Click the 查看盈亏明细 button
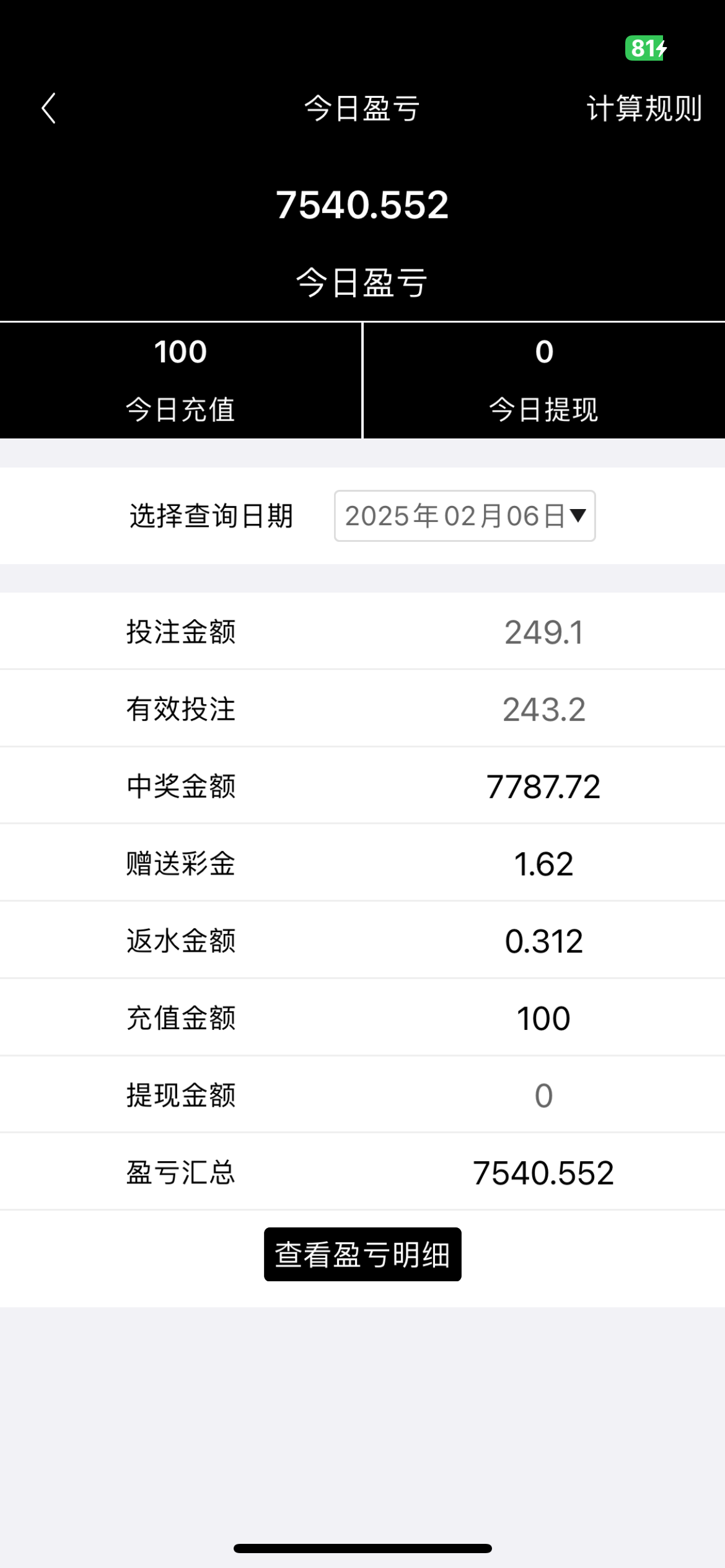The height and width of the screenshot is (1568, 725). [362, 1254]
